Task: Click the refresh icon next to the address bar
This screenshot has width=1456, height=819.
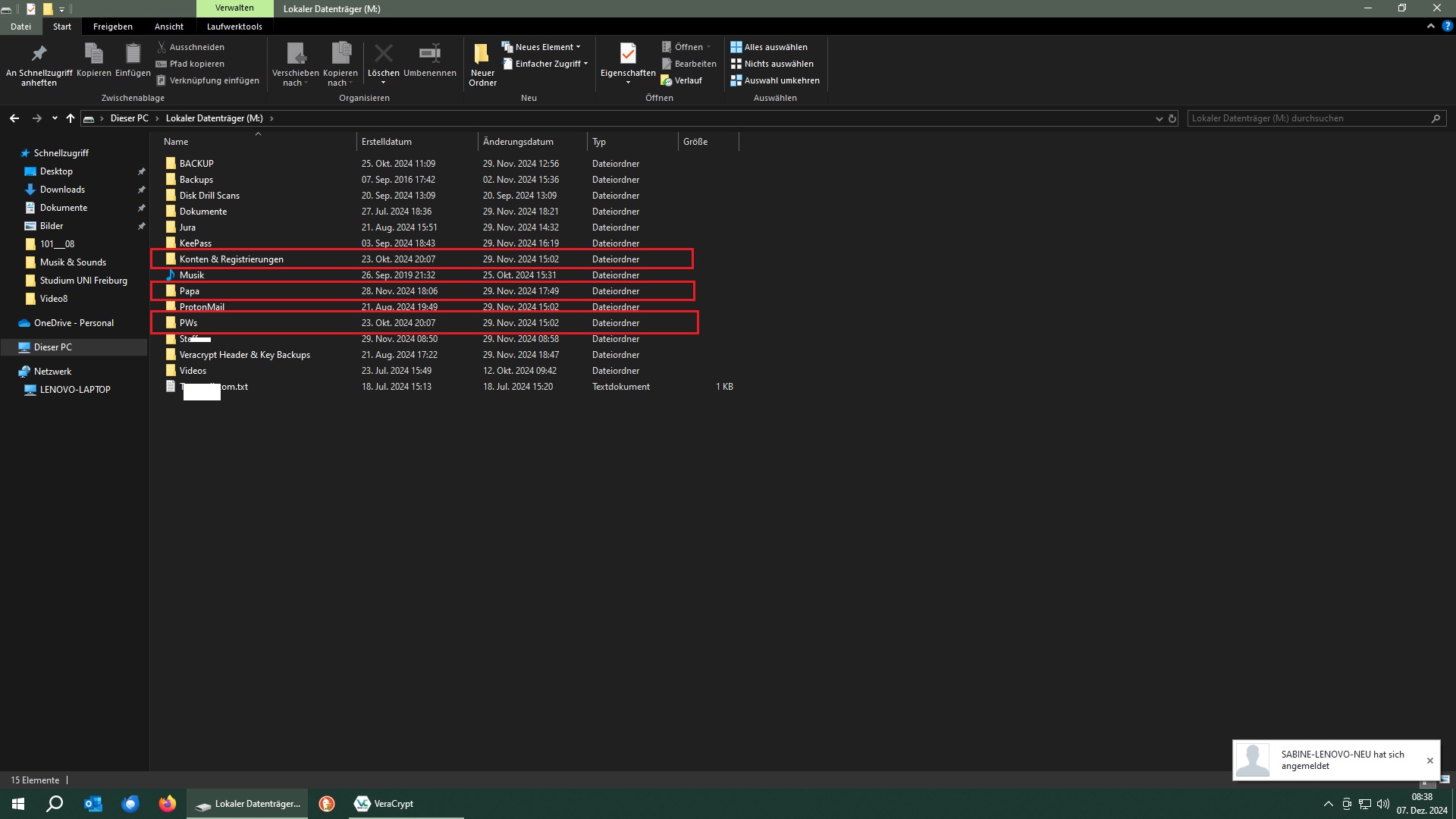Action: coord(1172,118)
